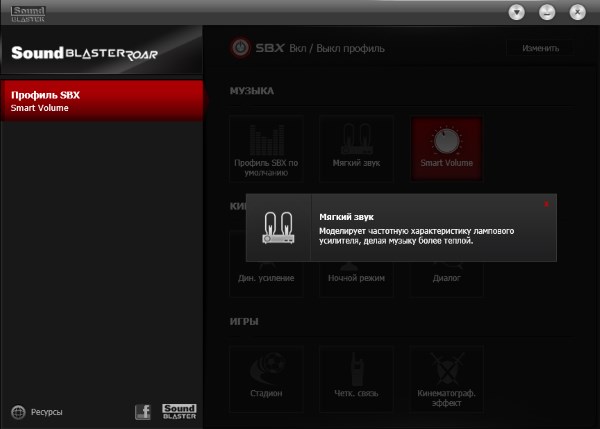
Task: Click the Вкл / Выкл профиль label
Action: tap(337, 49)
